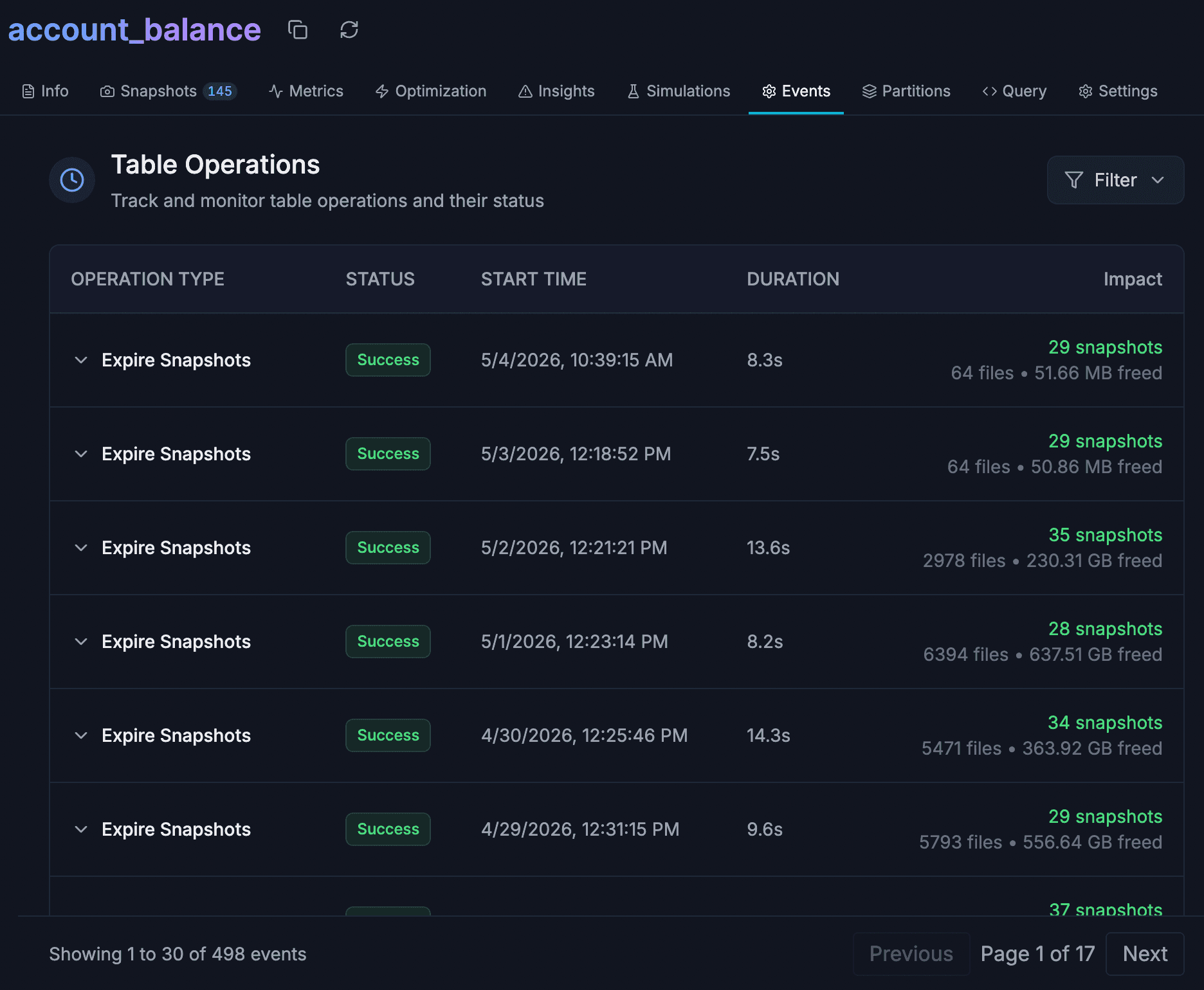Click start time 5/2/2026, 12:21:21 PM

(574, 548)
